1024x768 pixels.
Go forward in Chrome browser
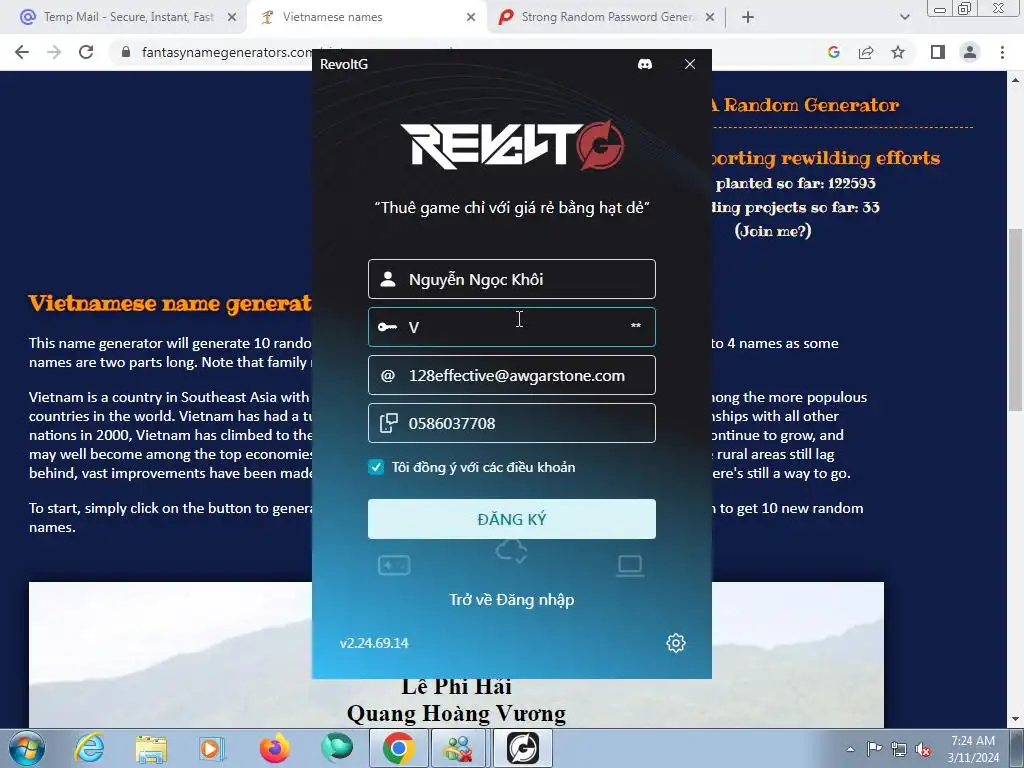point(54,52)
